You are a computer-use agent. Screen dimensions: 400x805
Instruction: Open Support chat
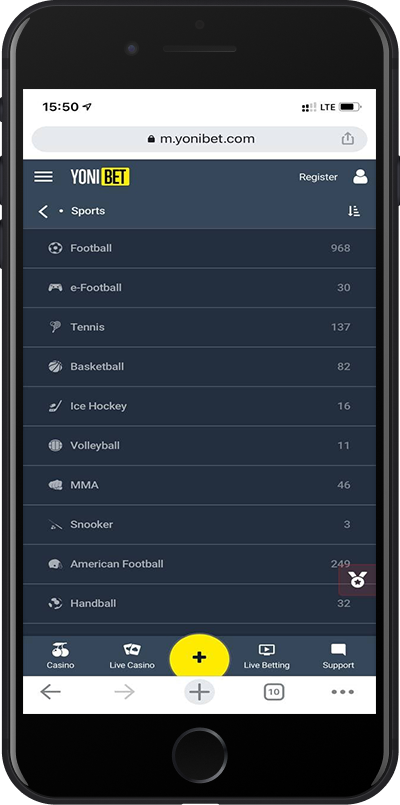(x=338, y=656)
